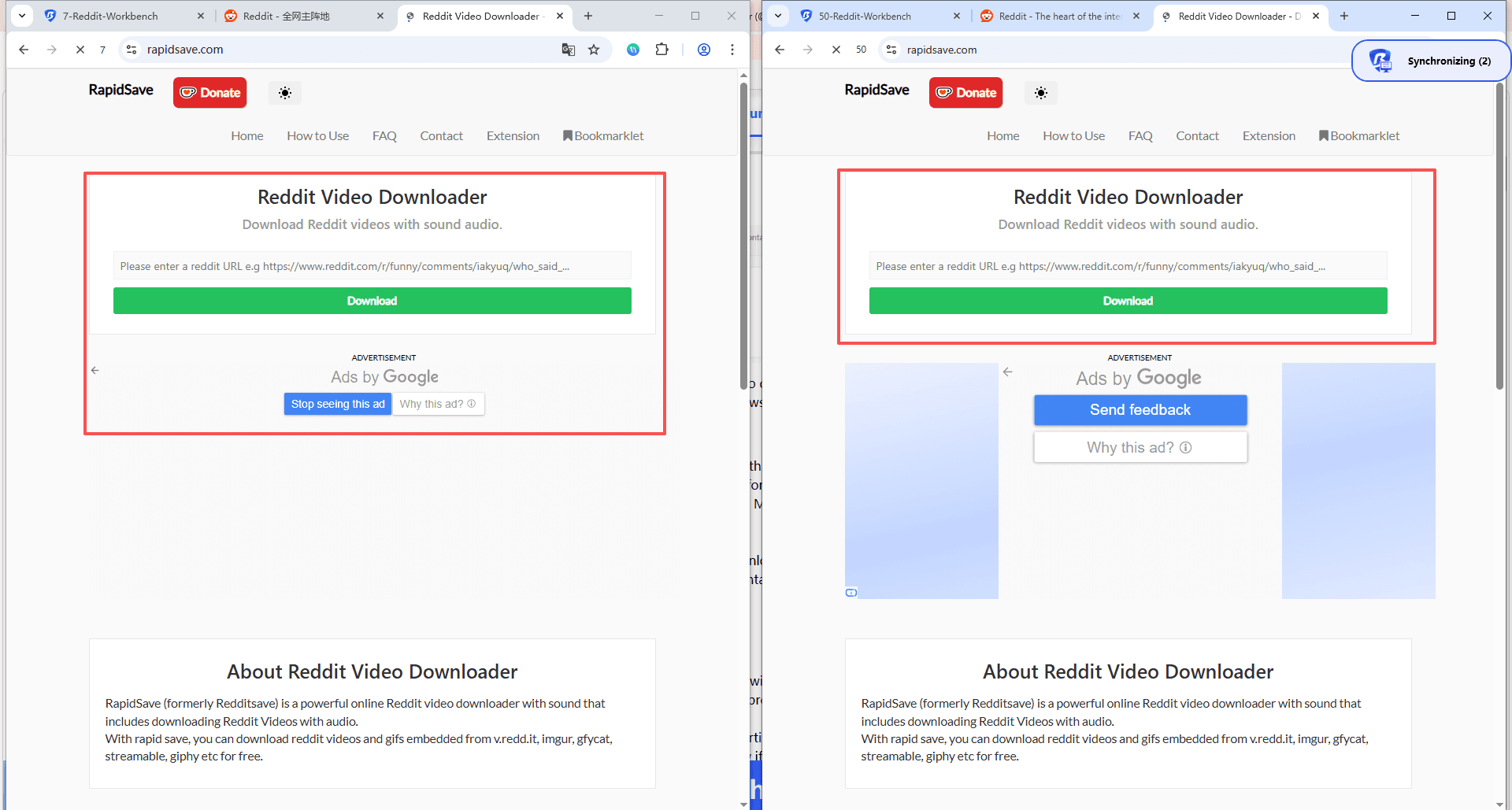Click the back arrow in the left window
Viewport: 1512px width, 810px height.
coord(24,50)
